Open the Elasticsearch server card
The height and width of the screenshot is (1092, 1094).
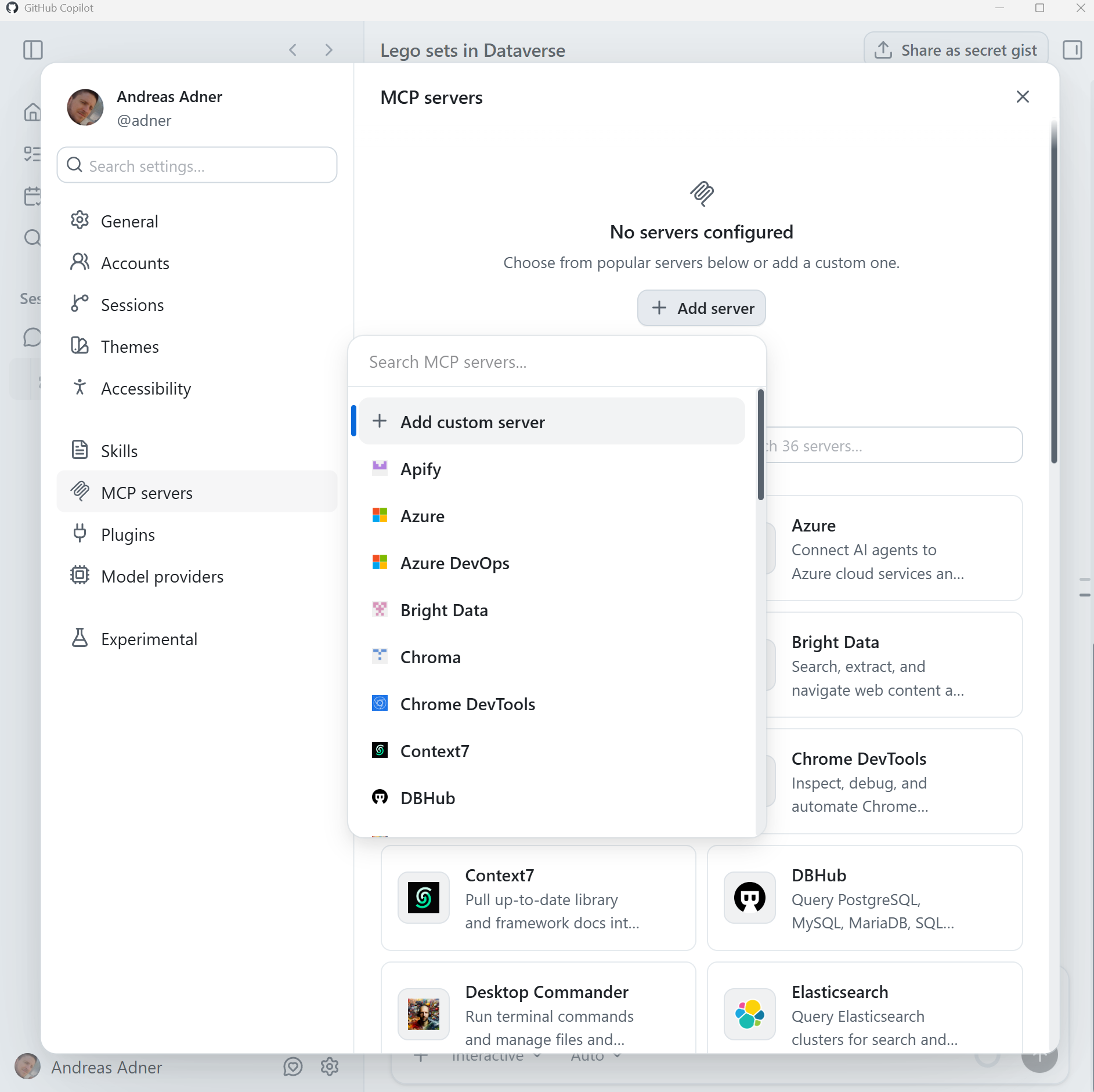865,1008
